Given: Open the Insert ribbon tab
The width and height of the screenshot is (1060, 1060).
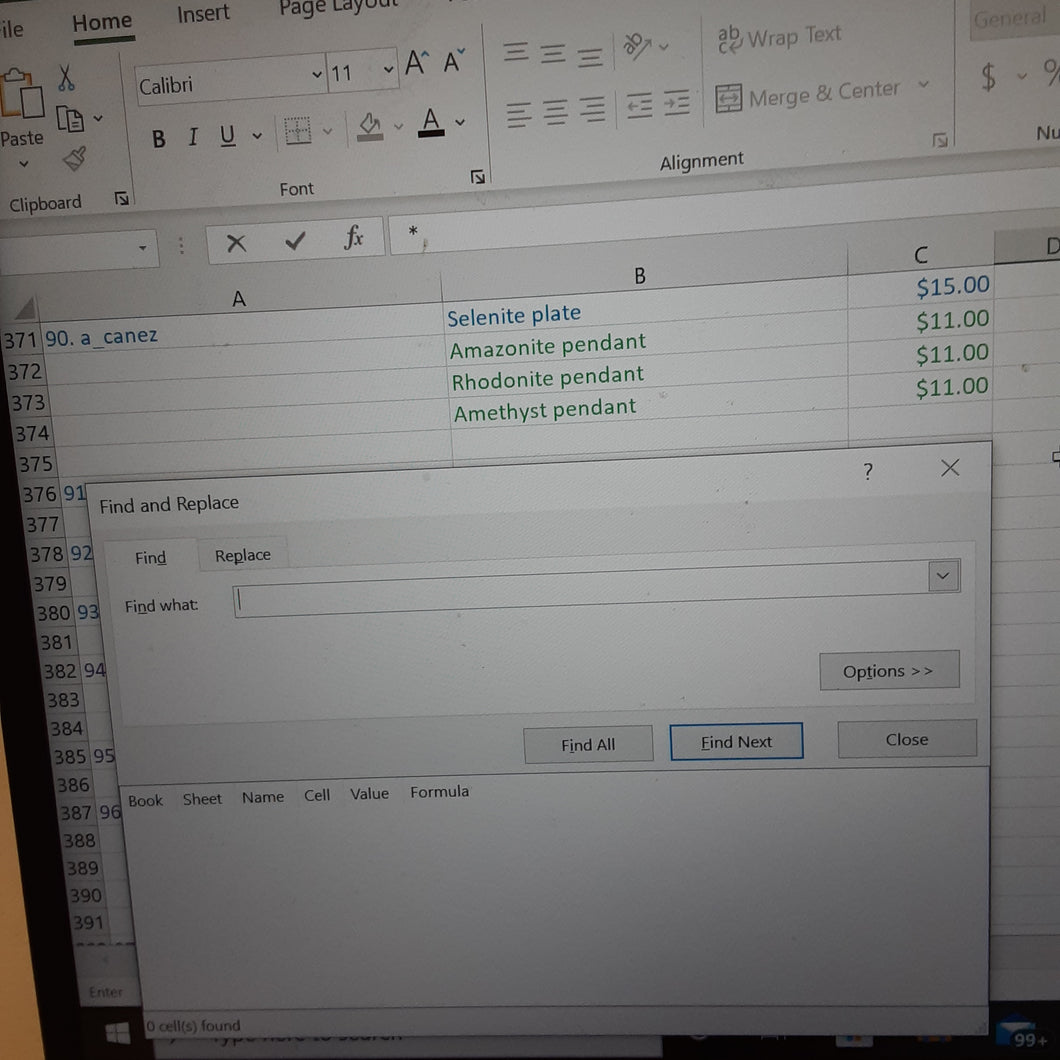Looking at the screenshot, I should point(203,14).
